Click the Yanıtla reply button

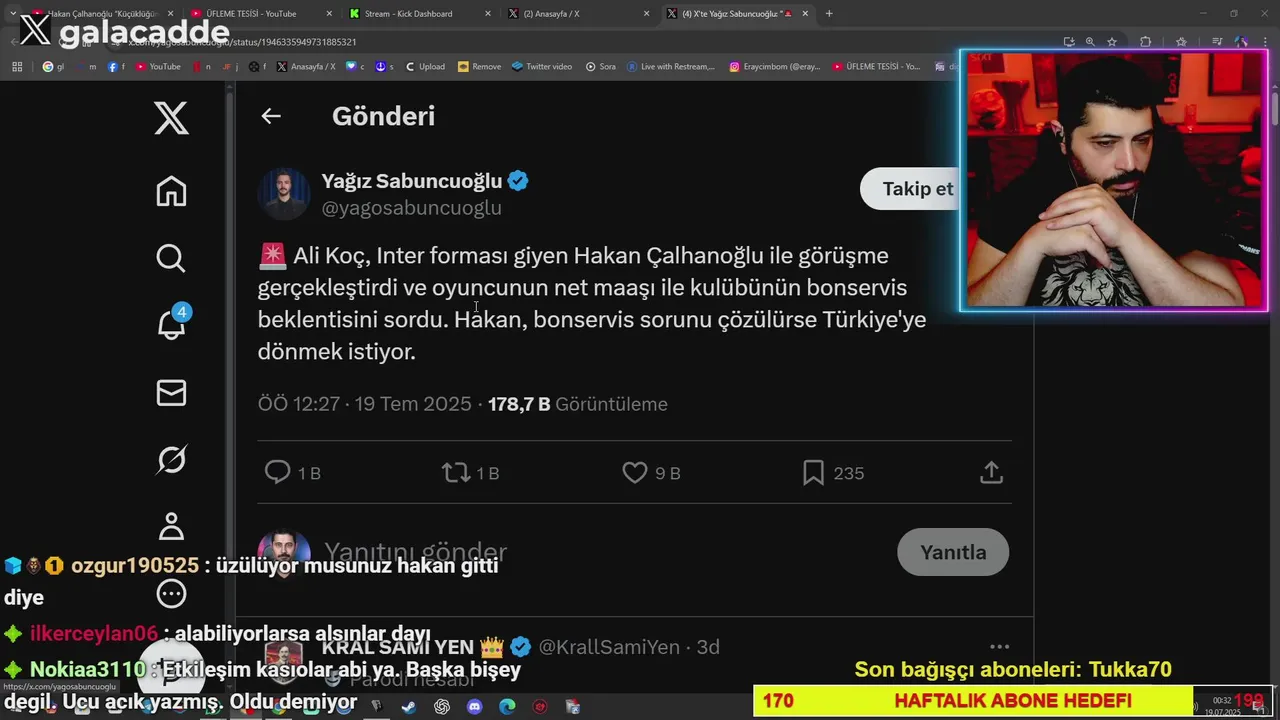tap(953, 552)
